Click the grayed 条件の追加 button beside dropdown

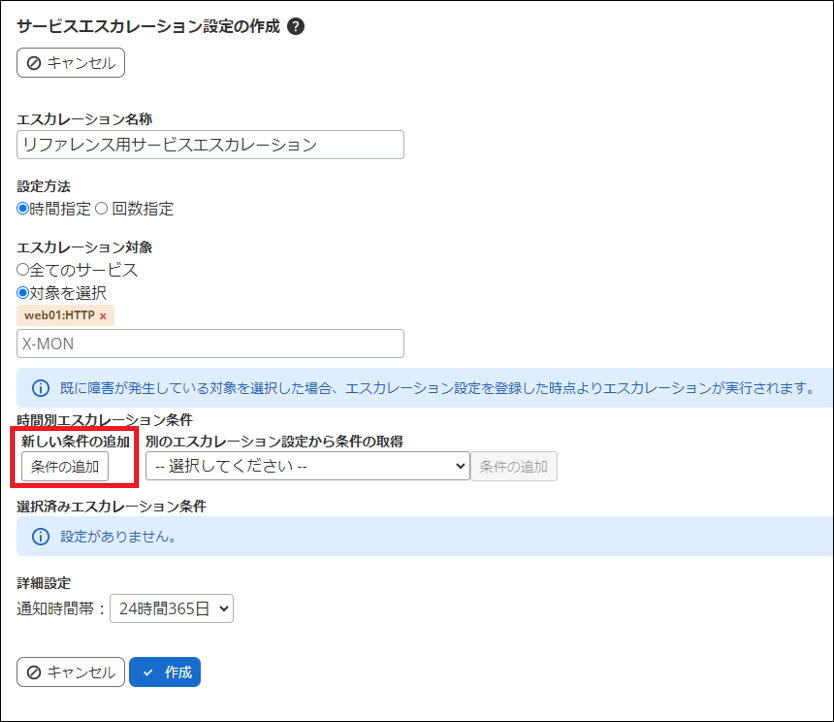pos(514,465)
